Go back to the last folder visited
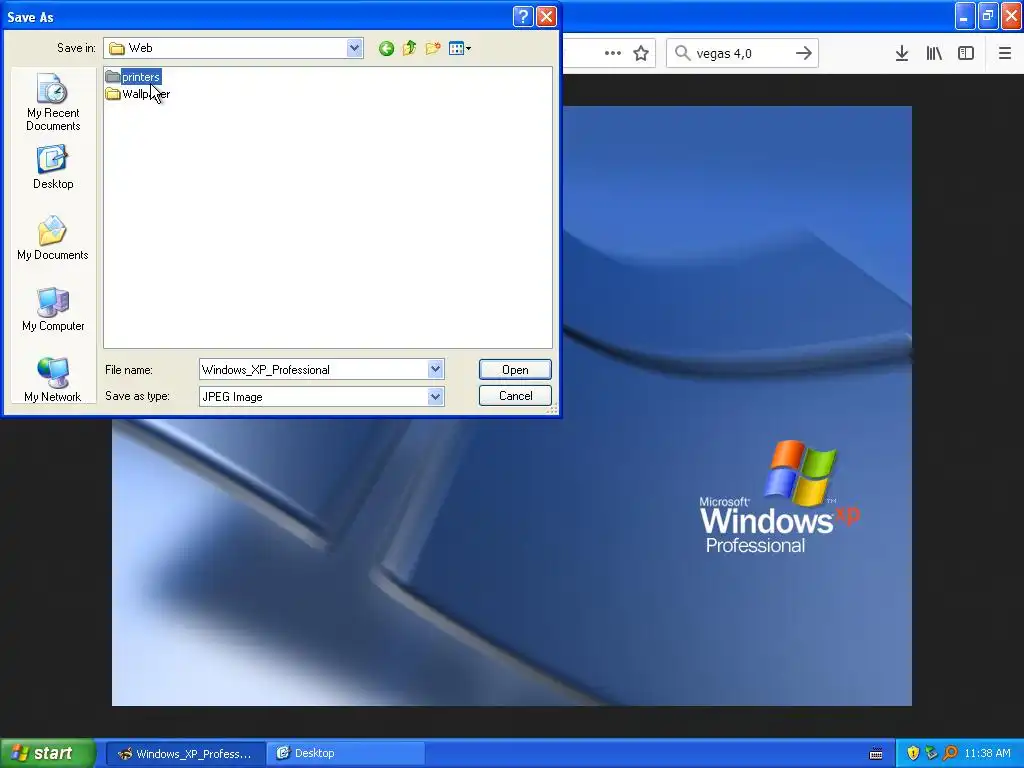The height and width of the screenshot is (768, 1024). coord(386,48)
